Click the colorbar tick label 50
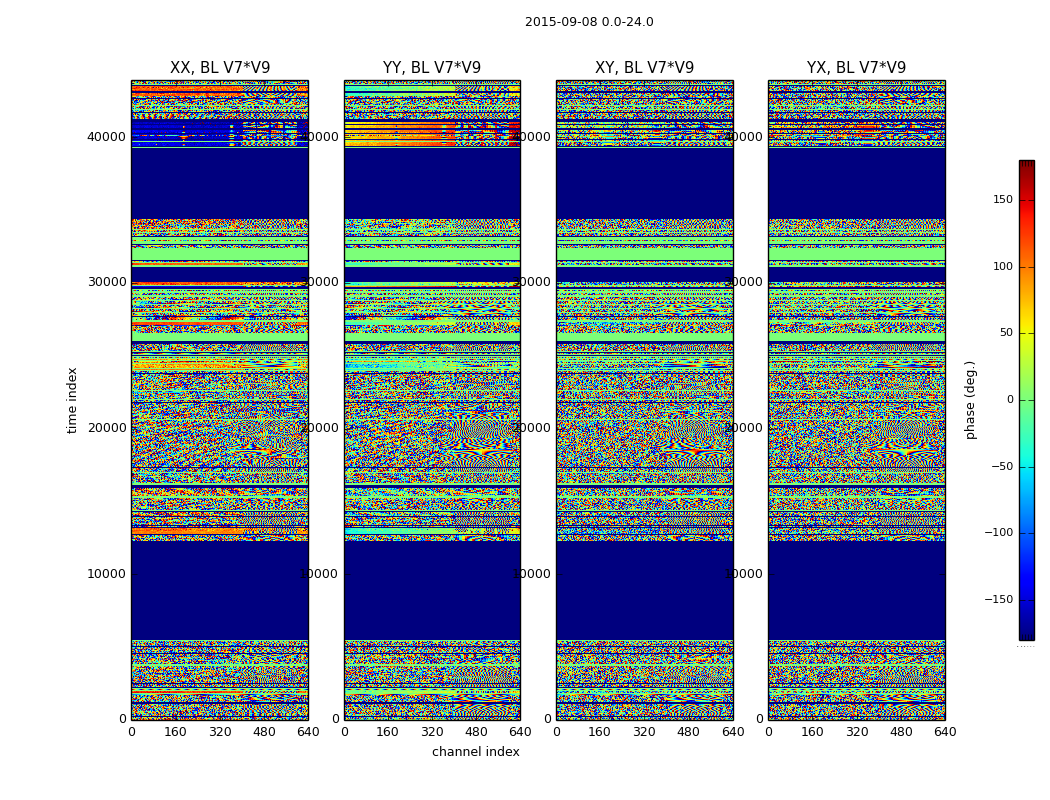Image resolution: width=1050 pixels, height=800 pixels. (1006, 333)
